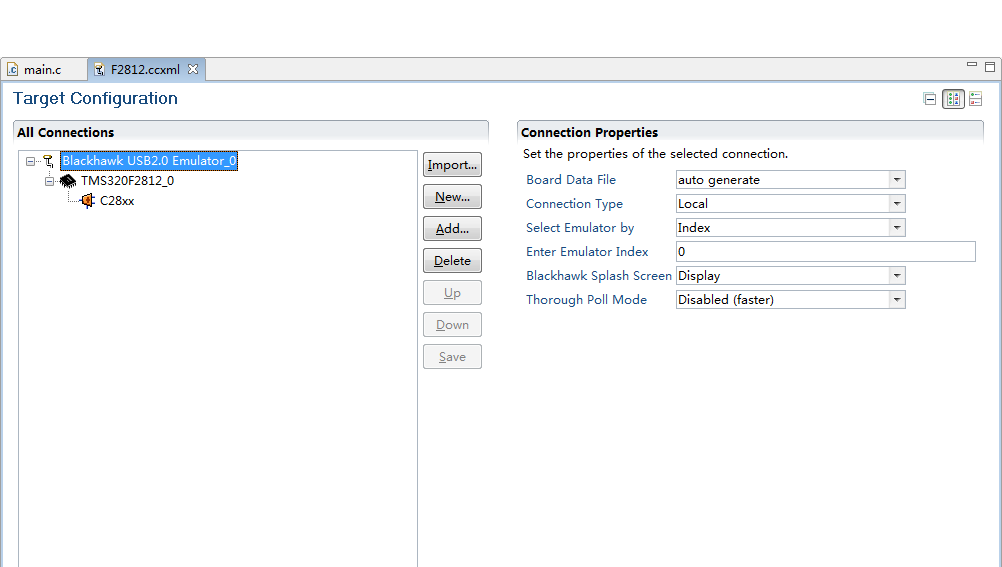This screenshot has width=1002, height=567.
Task: Click the Blackhawk emulator connection icon
Action: [49, 161]
